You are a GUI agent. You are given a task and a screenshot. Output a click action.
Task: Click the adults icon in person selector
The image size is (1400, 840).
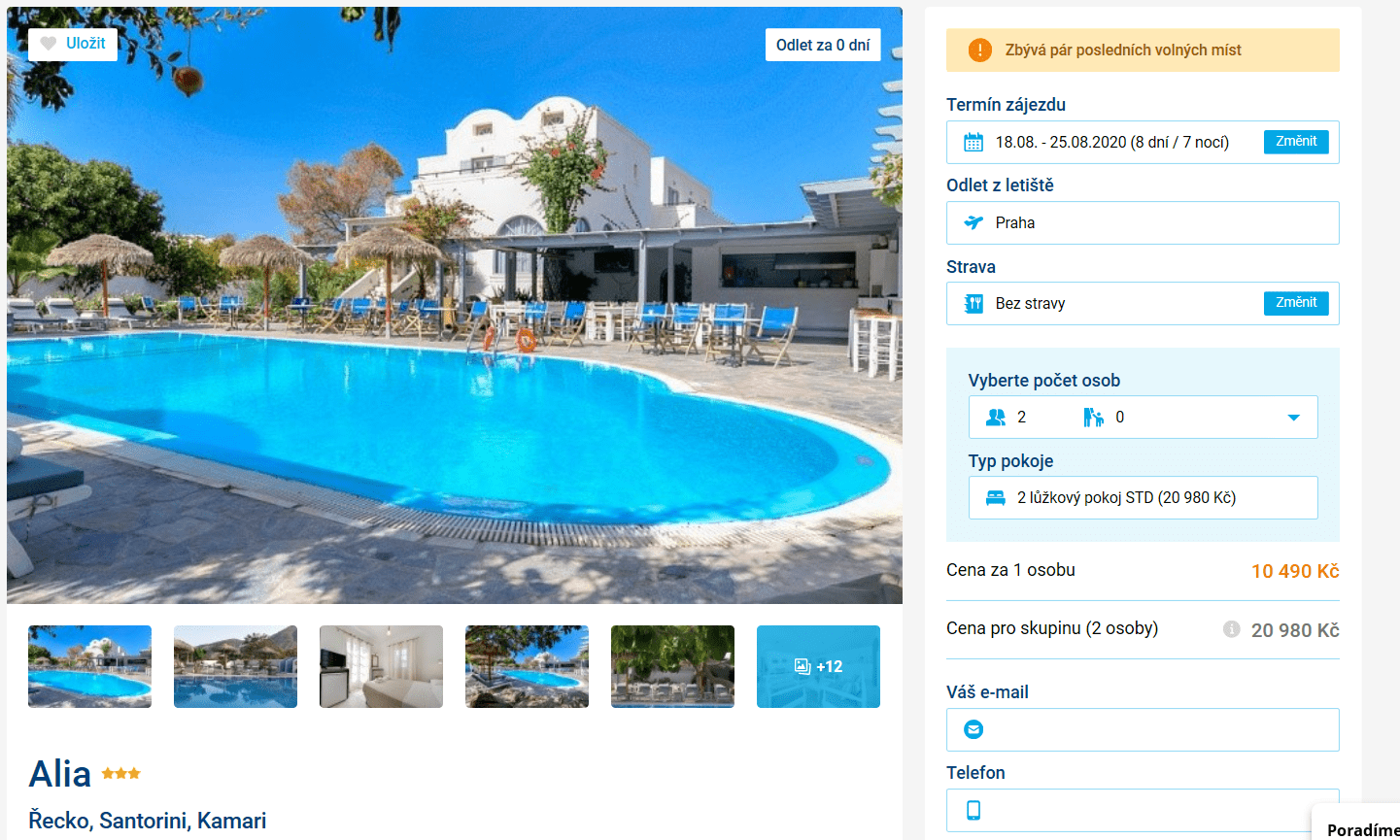(x=996, y=418)
